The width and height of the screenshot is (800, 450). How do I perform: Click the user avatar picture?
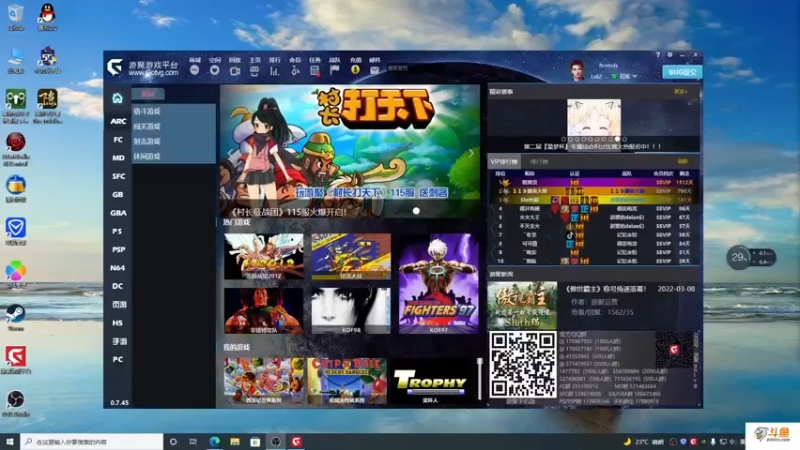[577, 70]
